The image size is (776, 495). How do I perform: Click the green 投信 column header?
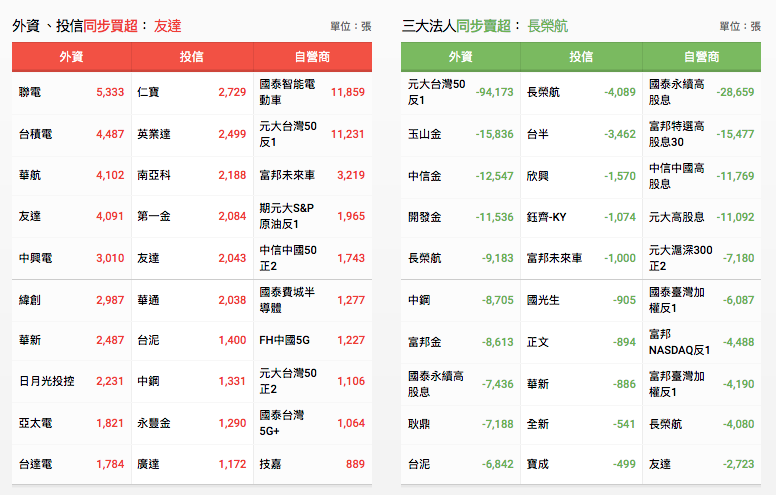(581, 57)
